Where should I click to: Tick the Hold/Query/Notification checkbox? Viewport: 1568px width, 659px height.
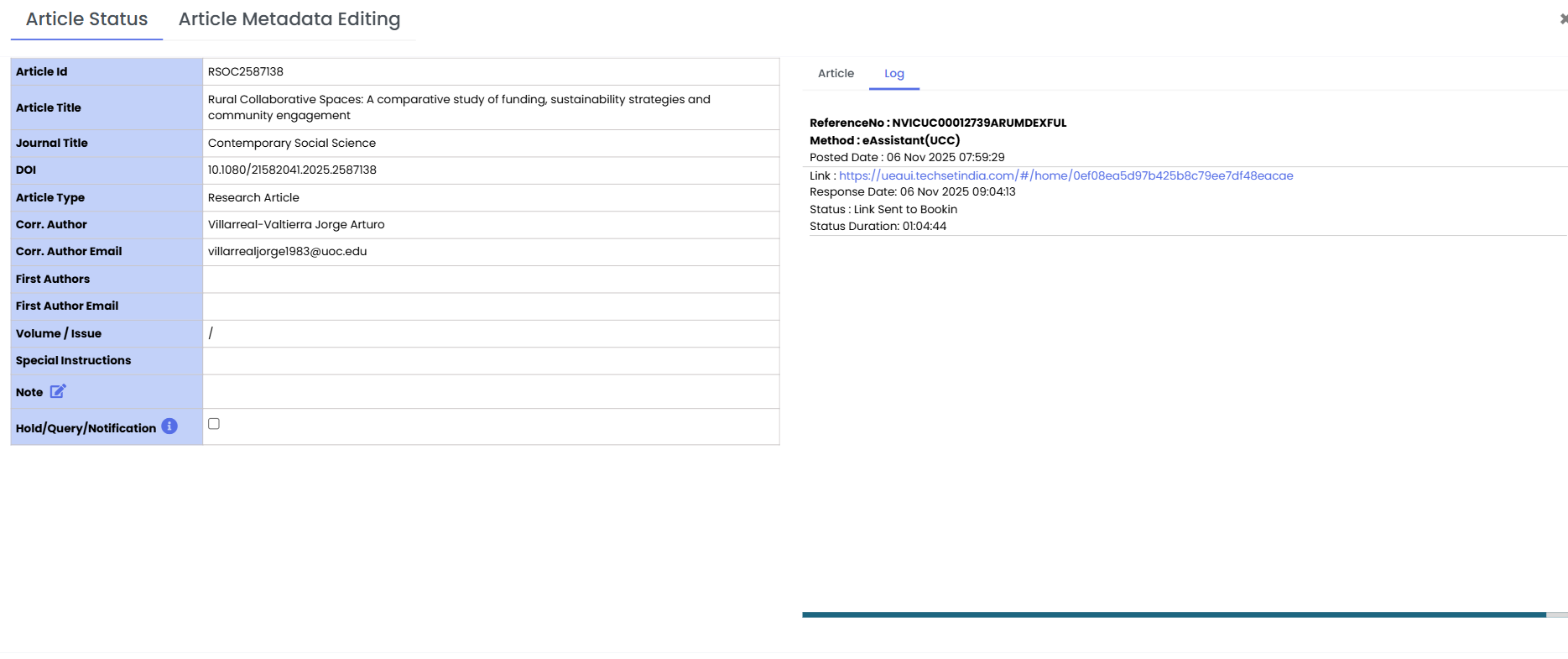coord(214,424)
